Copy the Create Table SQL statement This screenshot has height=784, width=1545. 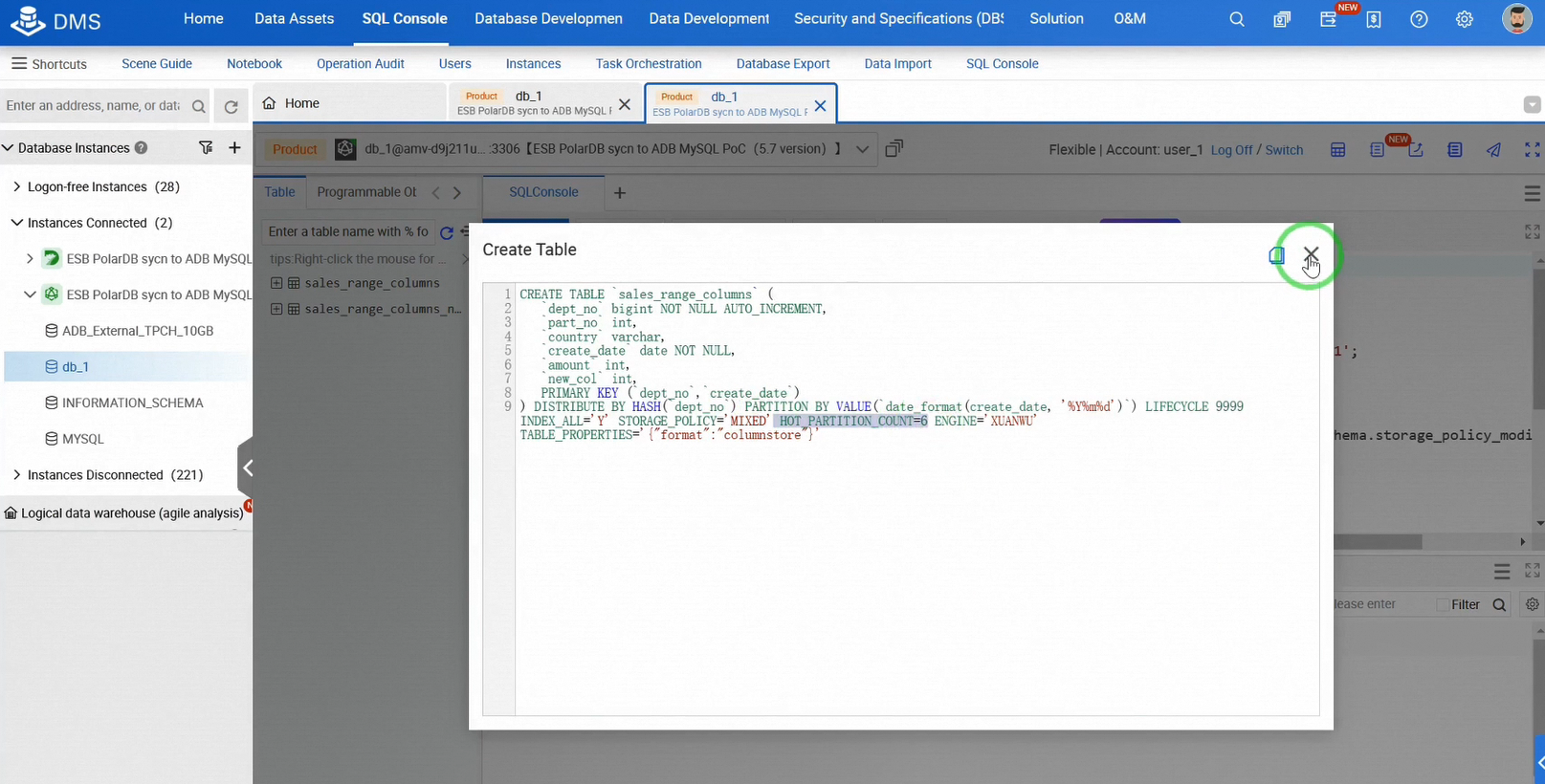point(1276,255)
